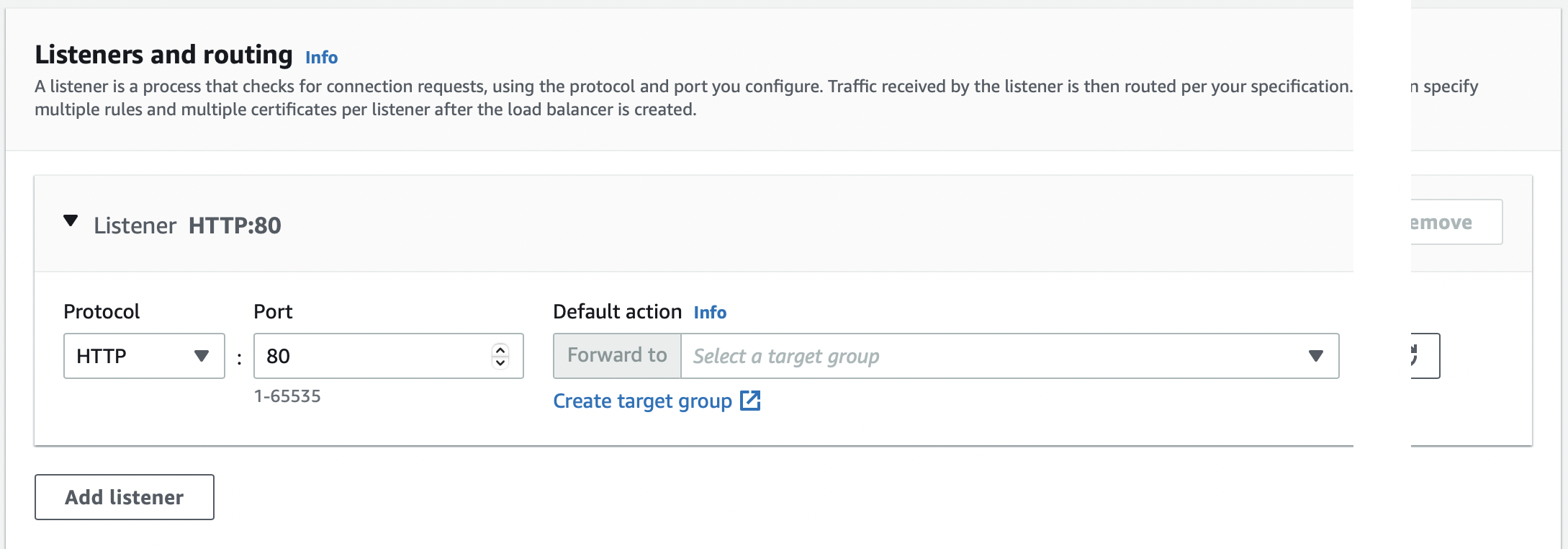Open the Default action Info link
The width and height of the screenshot is (1568, 549).
click(710, 312)
